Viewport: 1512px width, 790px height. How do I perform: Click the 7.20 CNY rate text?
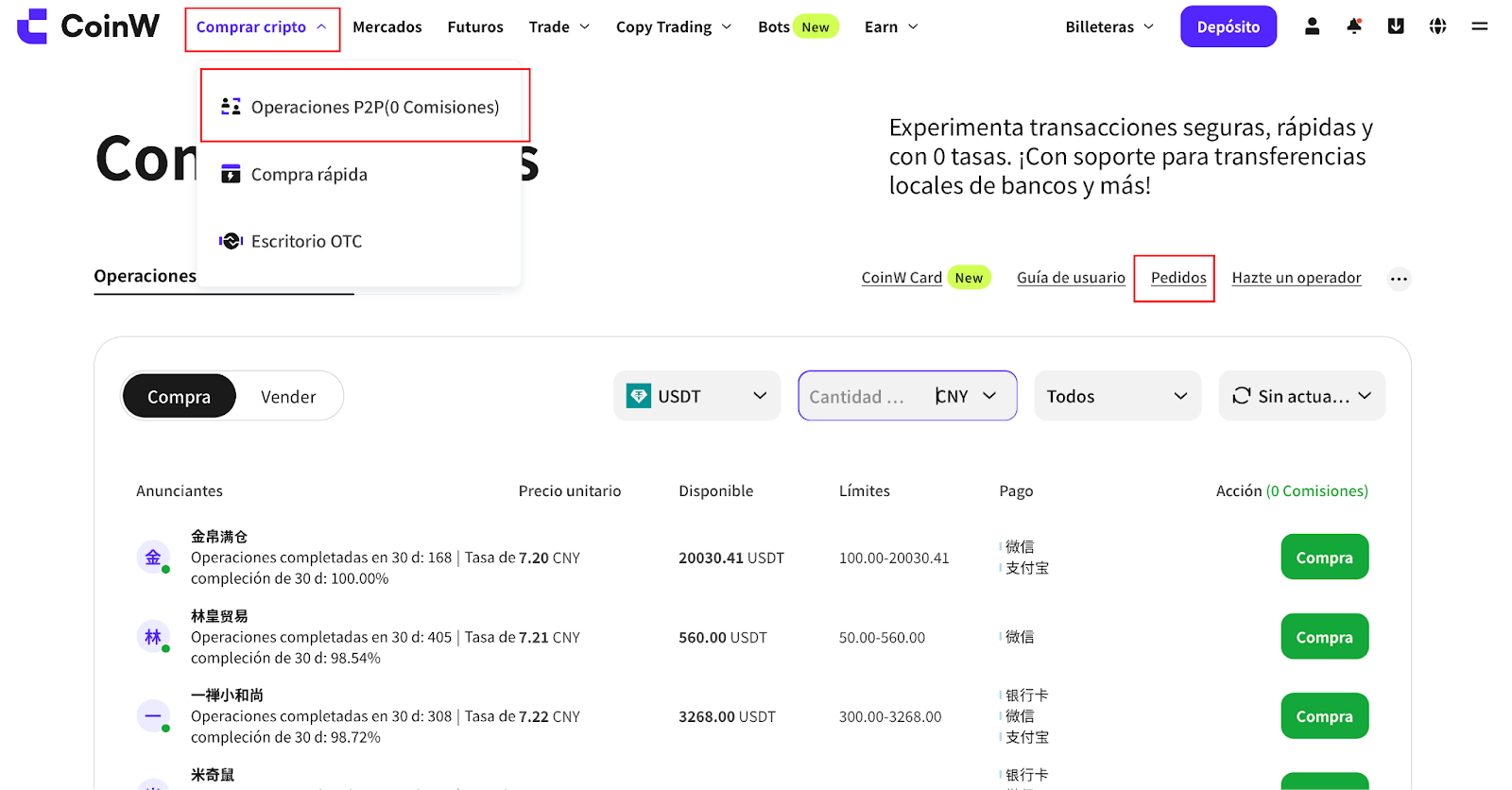click(x=549, y=558)
